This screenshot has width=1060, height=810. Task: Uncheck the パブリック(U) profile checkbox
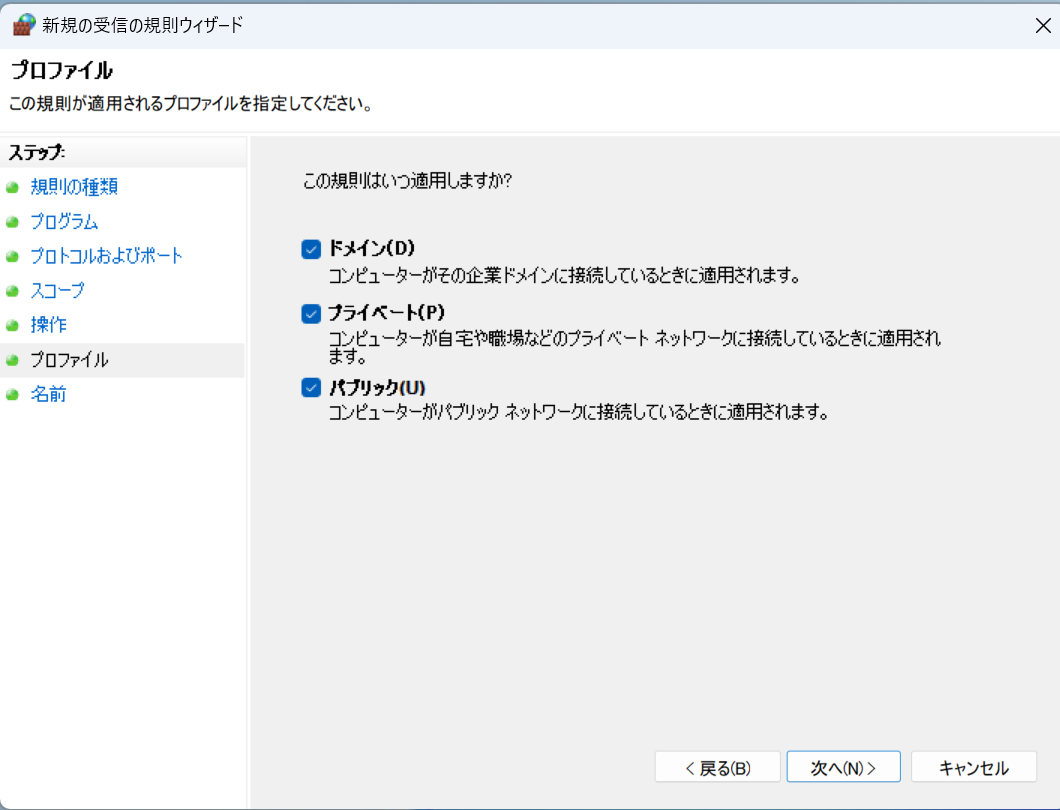[x=311, y=388]
